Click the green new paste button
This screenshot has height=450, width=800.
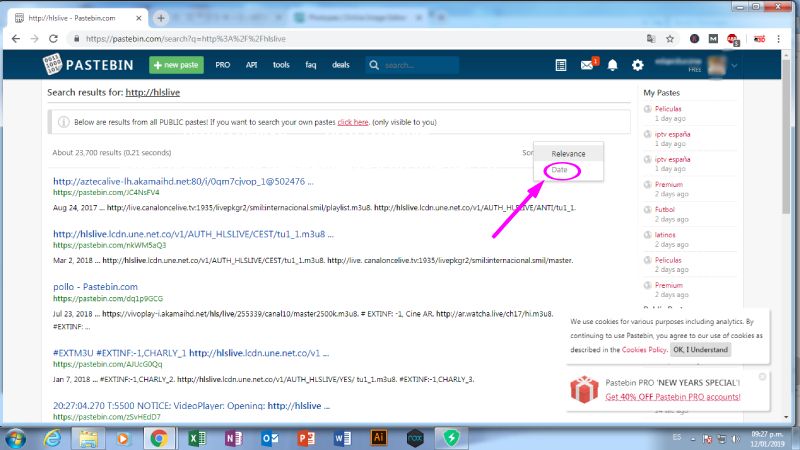point(176,65)
